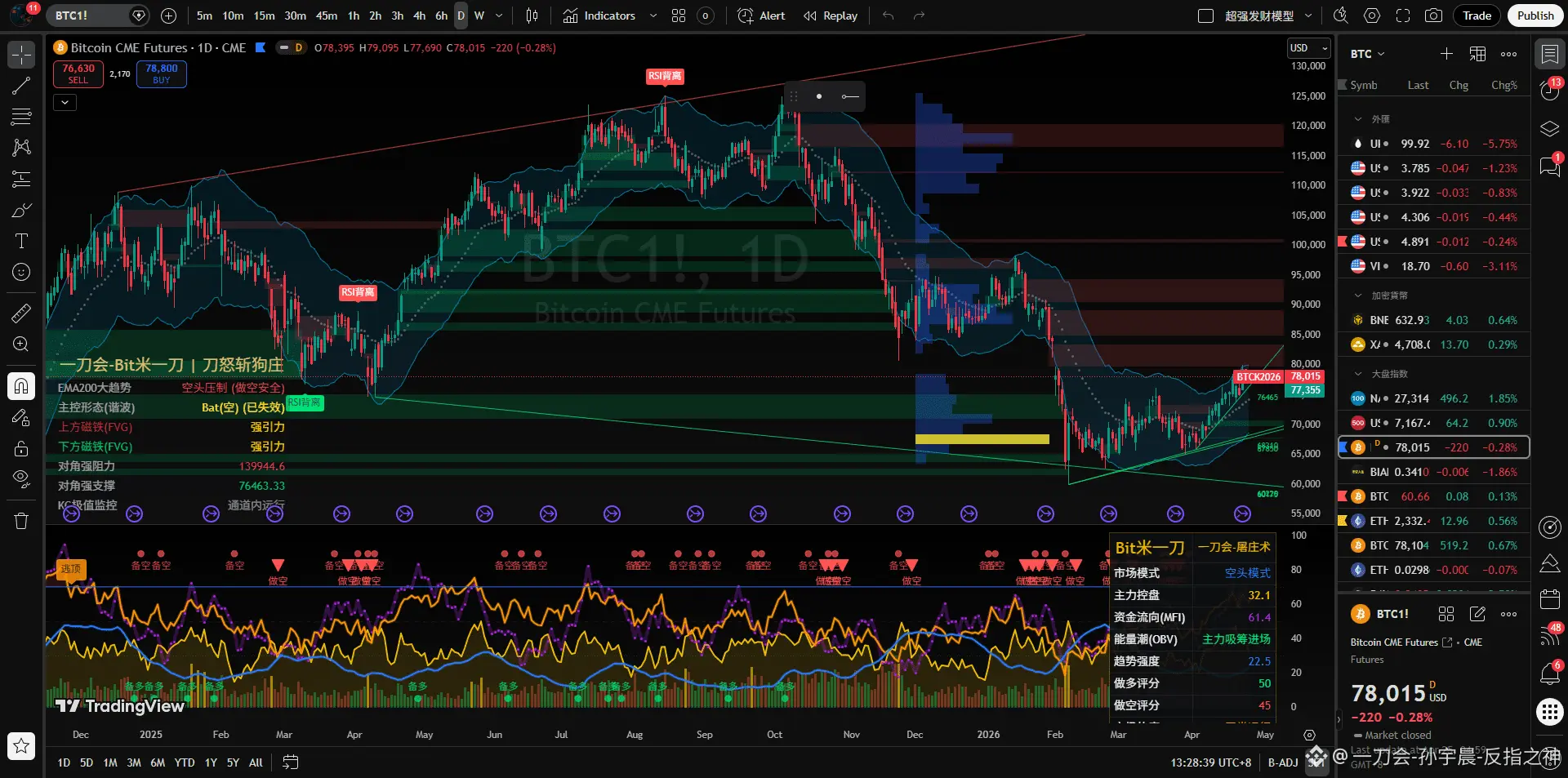Click the BUY 78,800 button
Image resolution: width=1568 pixels, height=778 pixels.
[162, 73]
